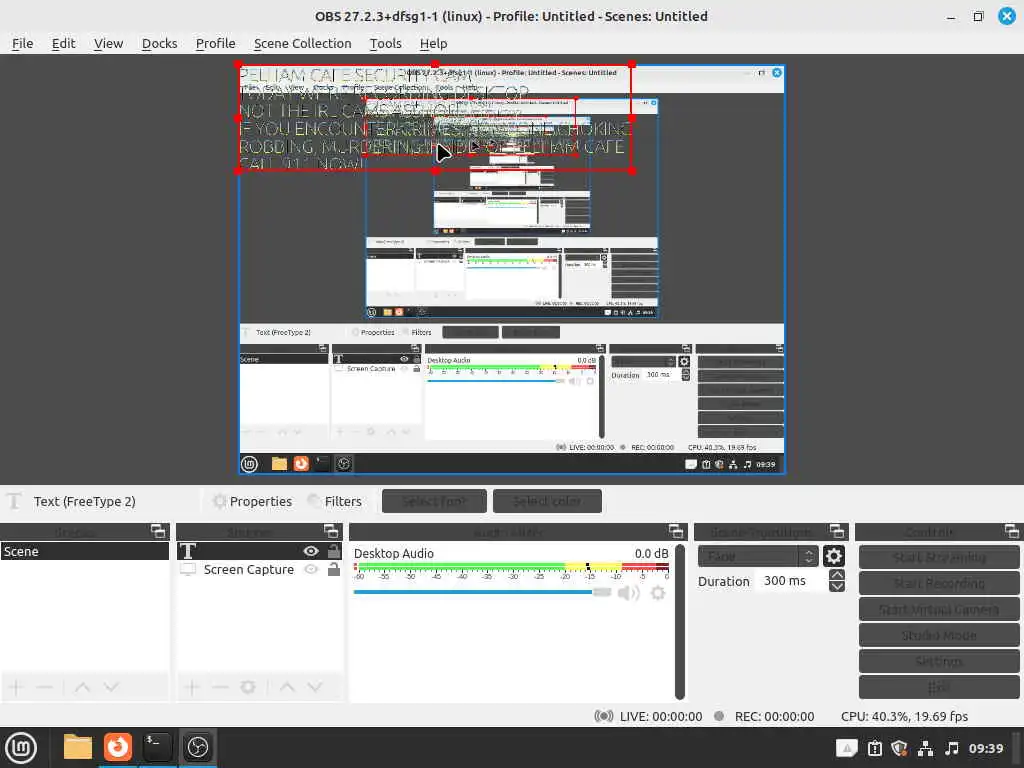Viewport: 1024px width, 768px height.
Task: Open Desktop Audio settings gear
Action: pyautogui.click(x=658, y=593)
